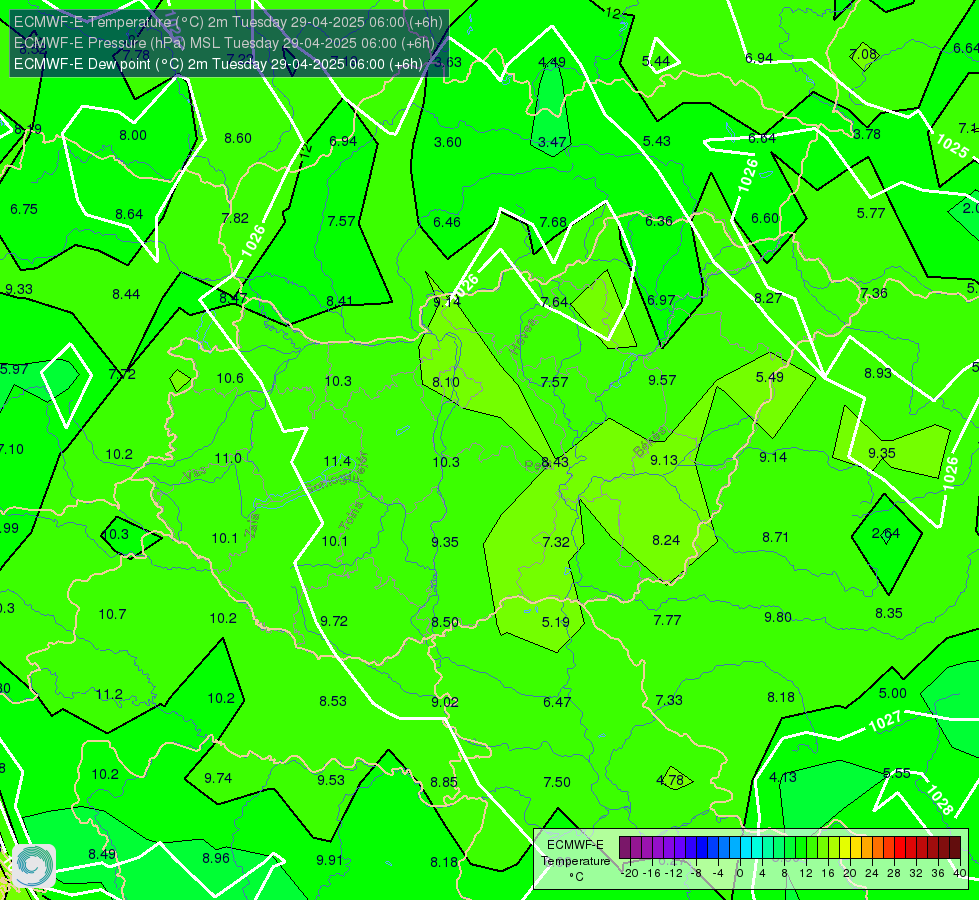The image size is (979, 900).
Task: Click the 7.36 temperature value
Action: pos(873,294)
